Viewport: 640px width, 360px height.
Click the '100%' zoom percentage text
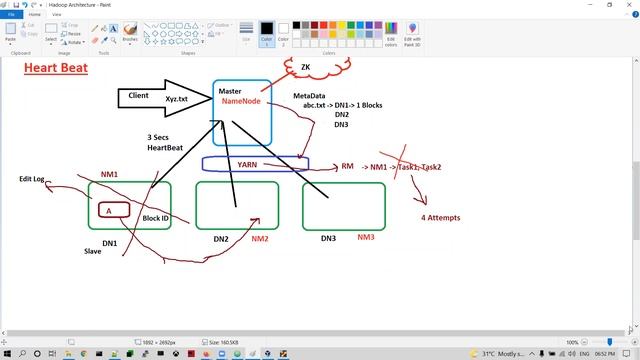click(572, 342)
